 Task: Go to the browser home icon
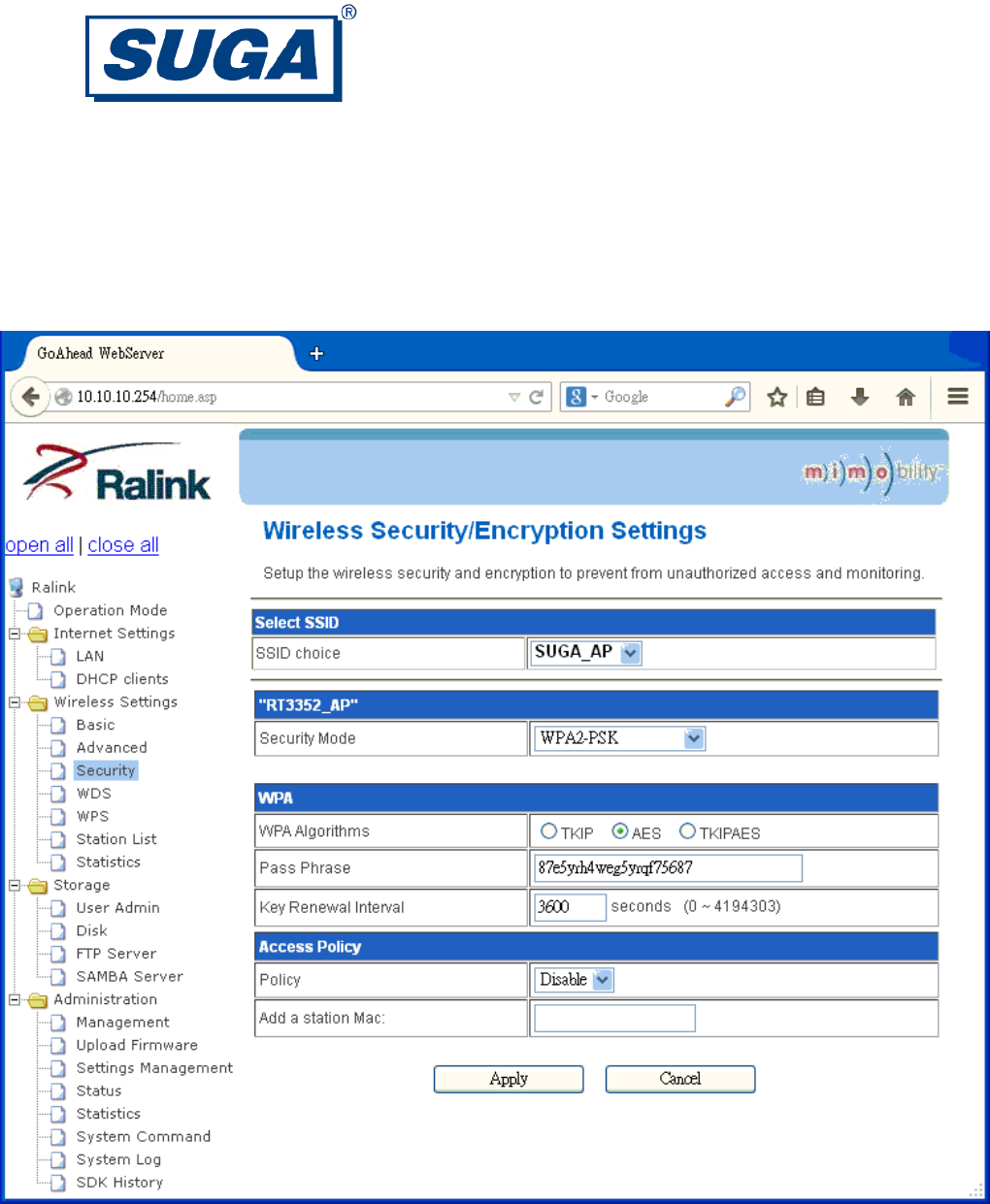coord(906,397)
